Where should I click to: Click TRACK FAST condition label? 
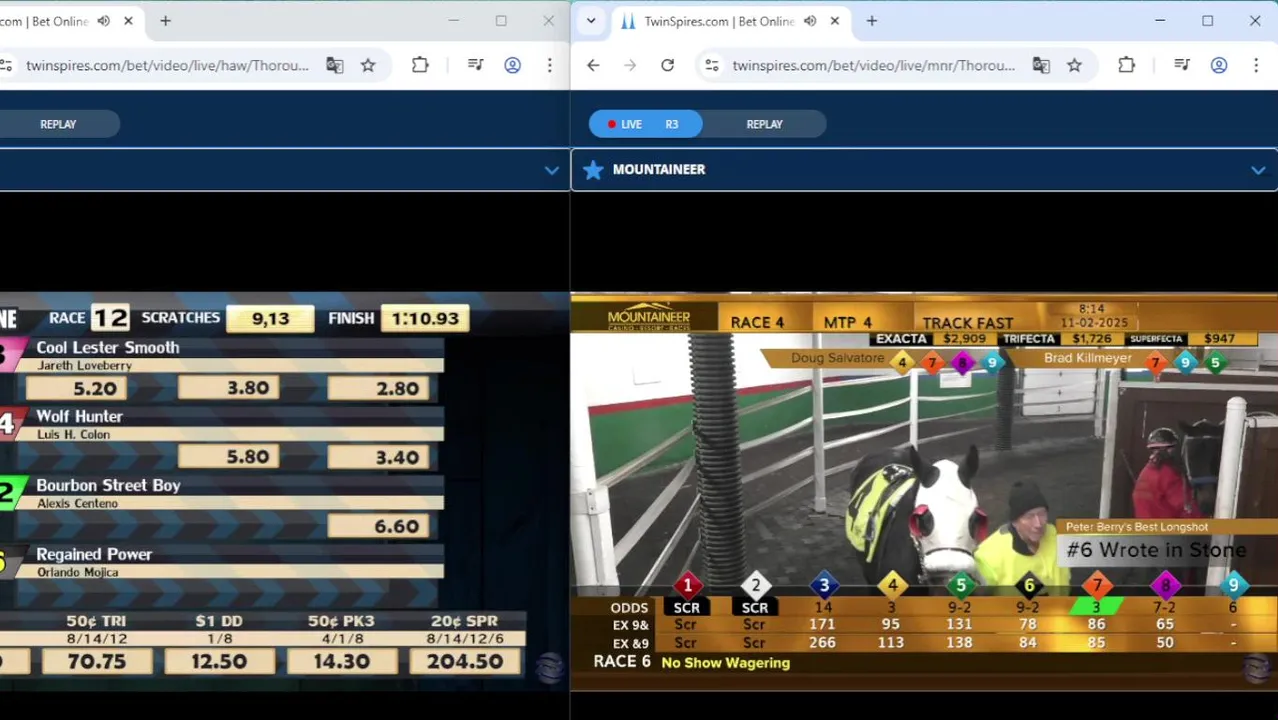967,323
